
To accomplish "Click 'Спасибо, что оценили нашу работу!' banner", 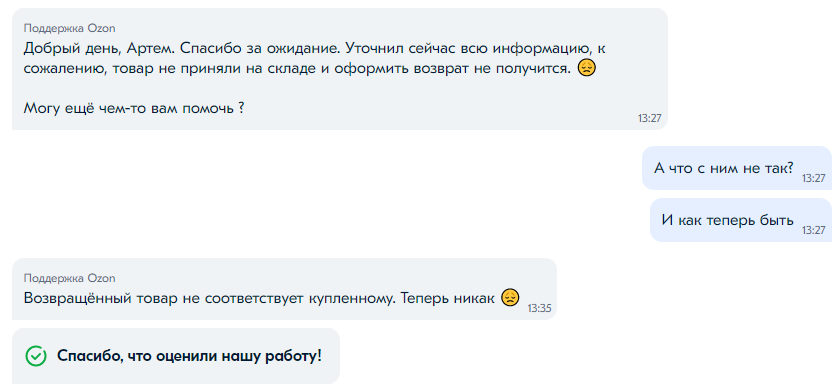I will (176, 356).
